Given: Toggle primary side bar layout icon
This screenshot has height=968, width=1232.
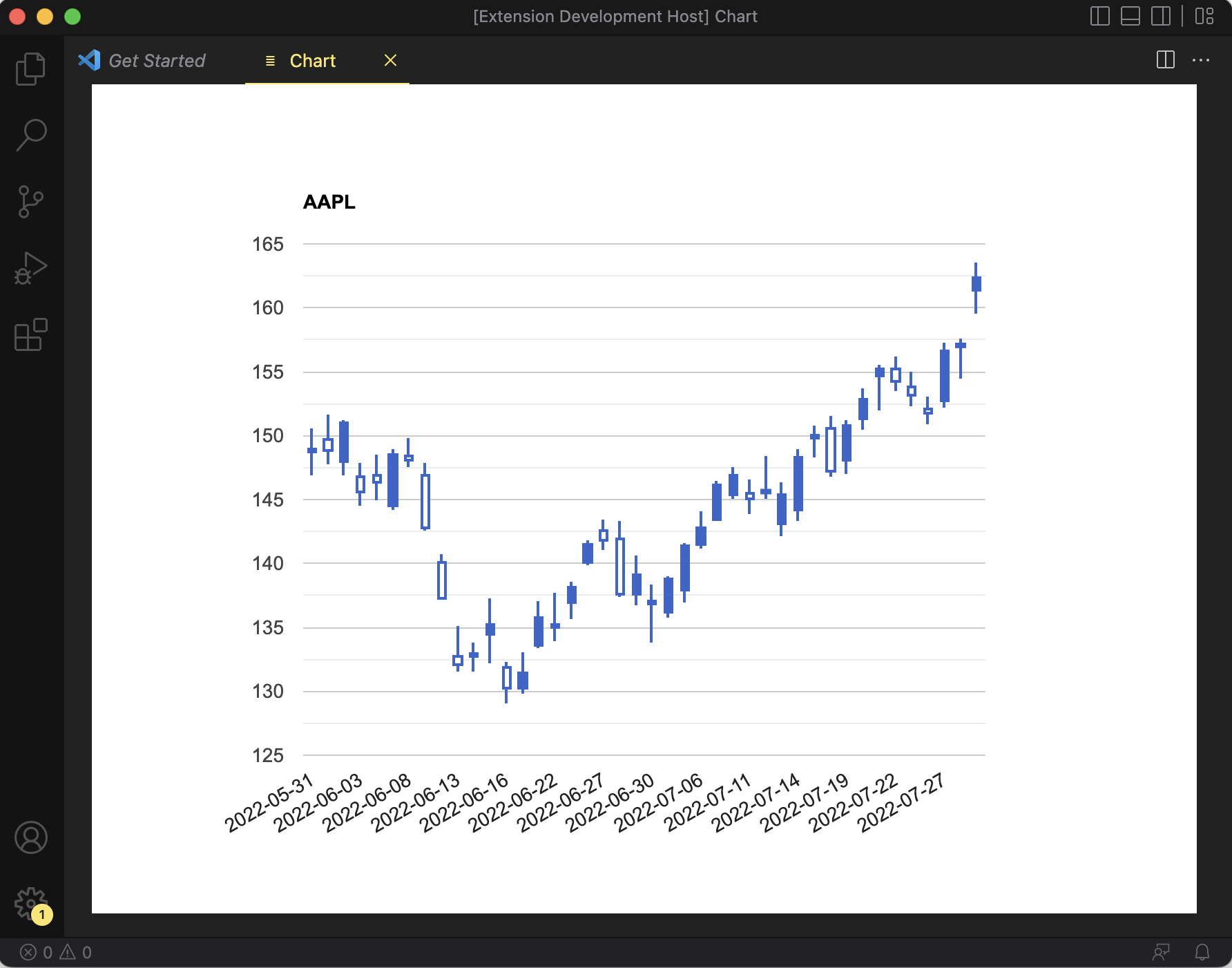Looking at the screenshot, I should point(1099,17).
